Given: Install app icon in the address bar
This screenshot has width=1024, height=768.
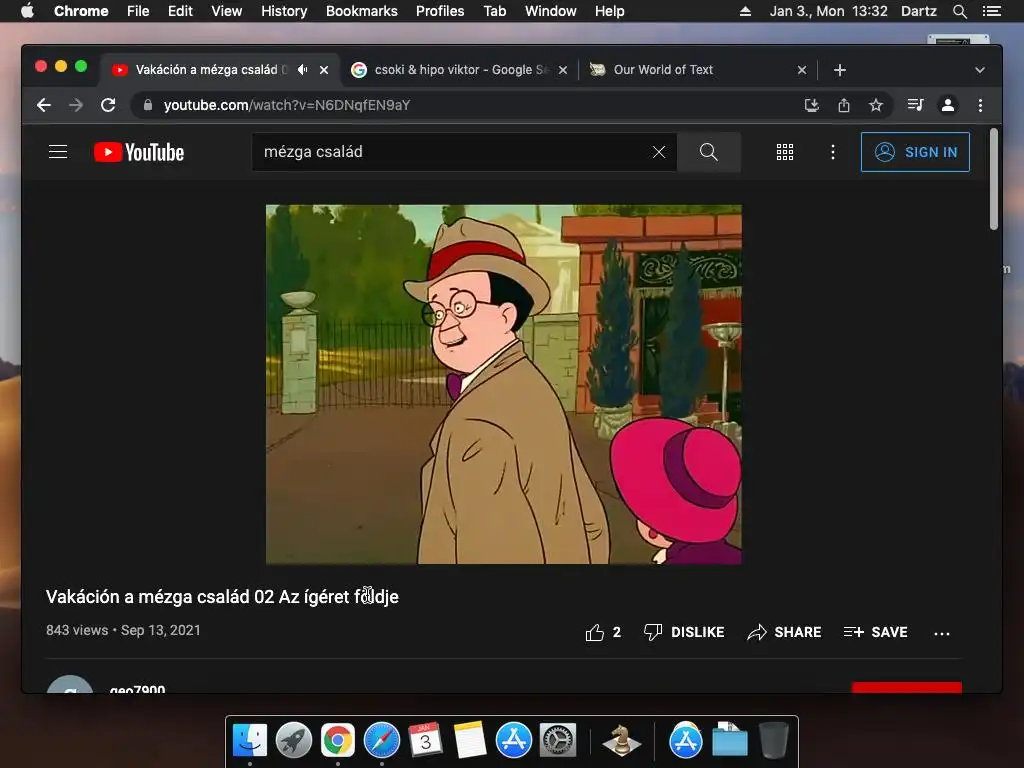Looking at the screenshot, I should tap(812, 105).
